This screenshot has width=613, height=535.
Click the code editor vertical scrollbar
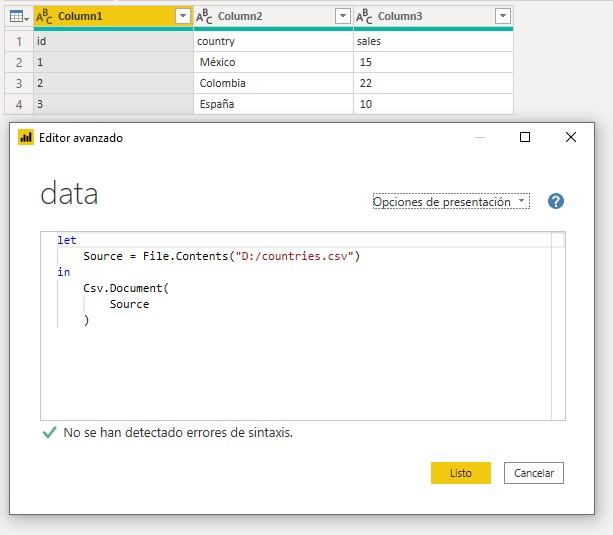tap(558, 326)
